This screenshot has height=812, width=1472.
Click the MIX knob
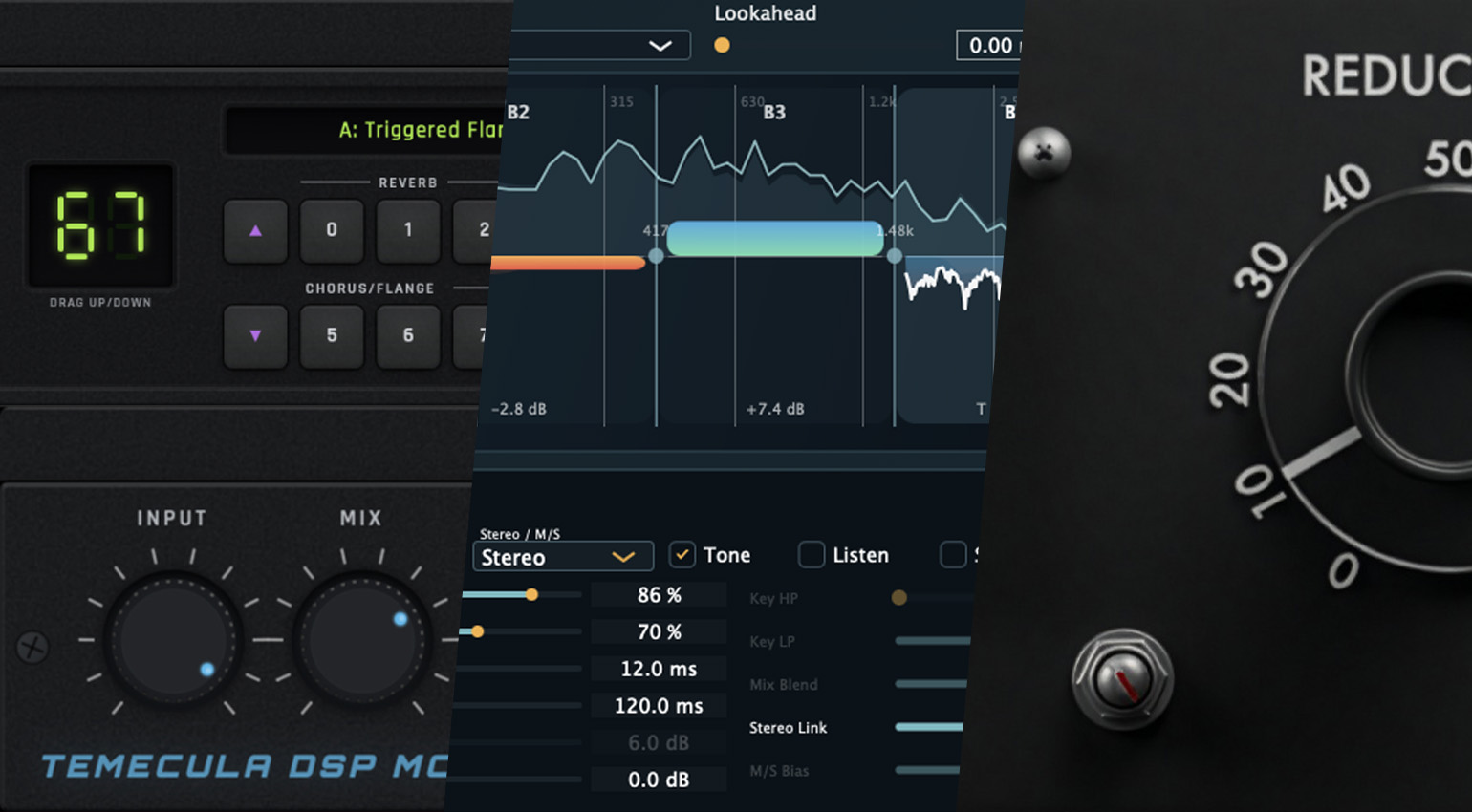(361, 639)
